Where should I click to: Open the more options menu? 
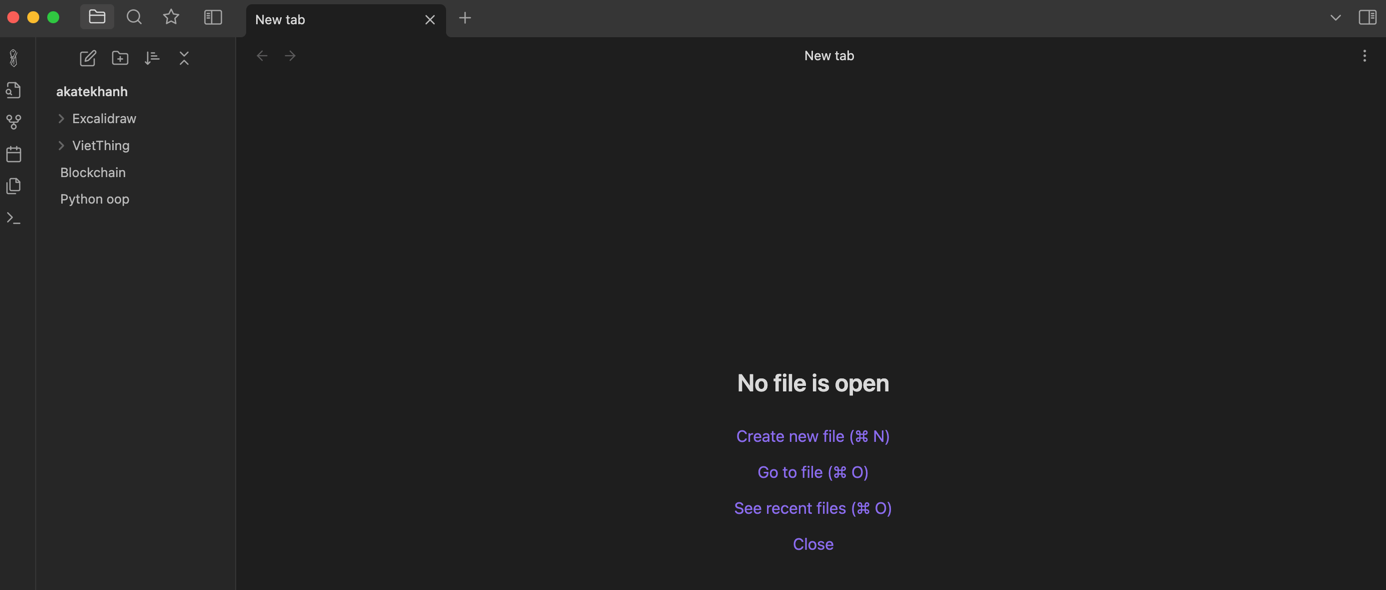coord(1364,56)
